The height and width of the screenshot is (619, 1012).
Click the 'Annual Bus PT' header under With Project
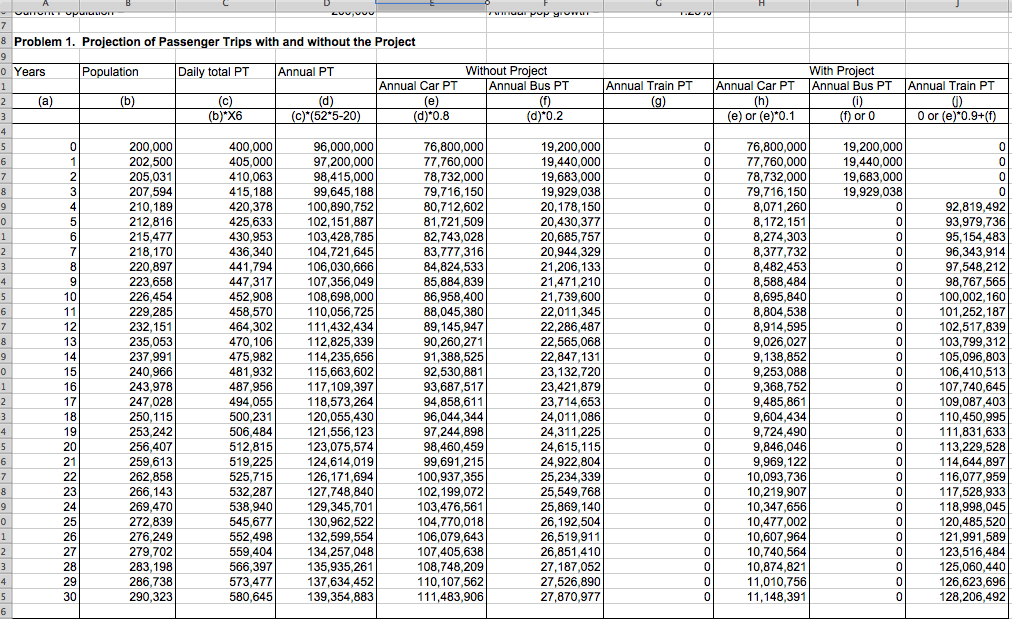click(x=856, y=87)
